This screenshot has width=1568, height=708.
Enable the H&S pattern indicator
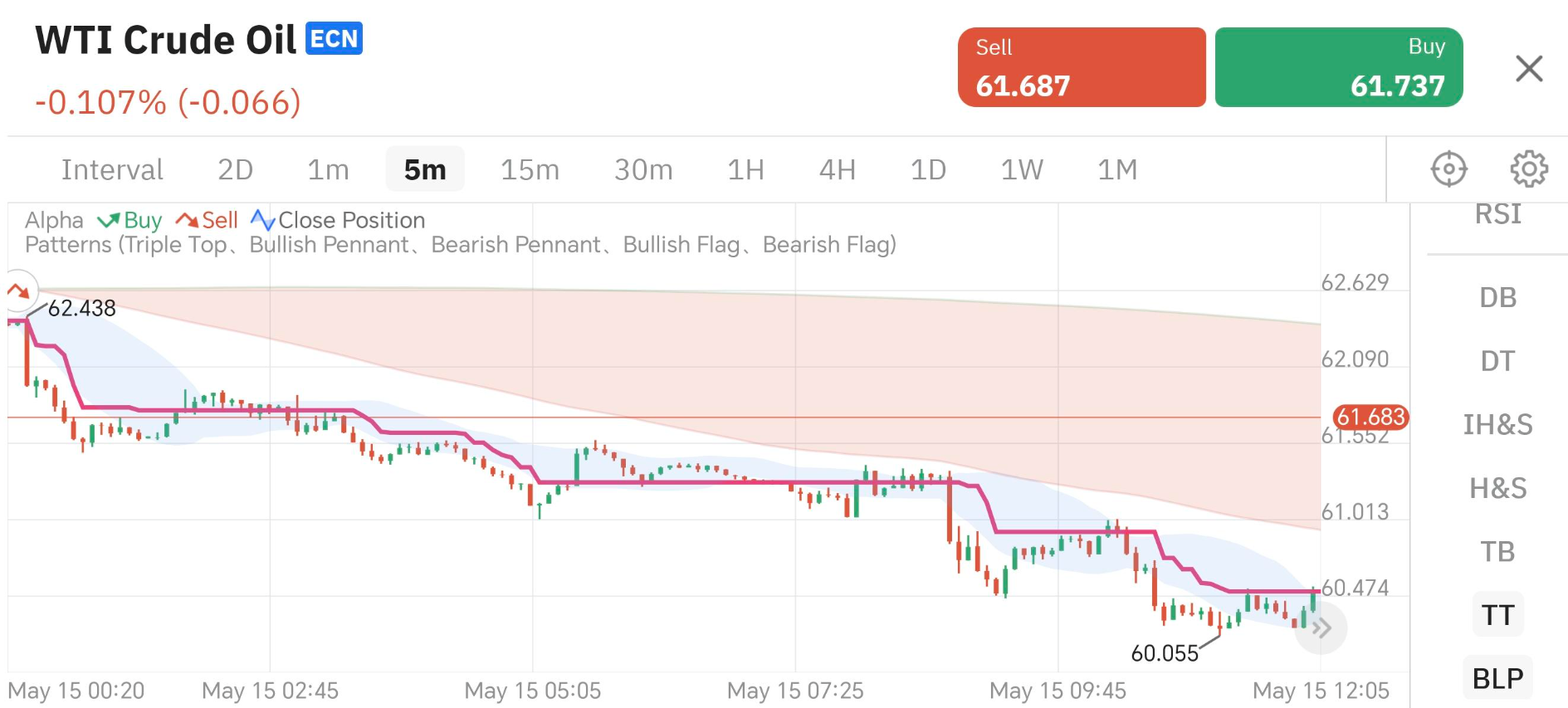pos(1497,488)
